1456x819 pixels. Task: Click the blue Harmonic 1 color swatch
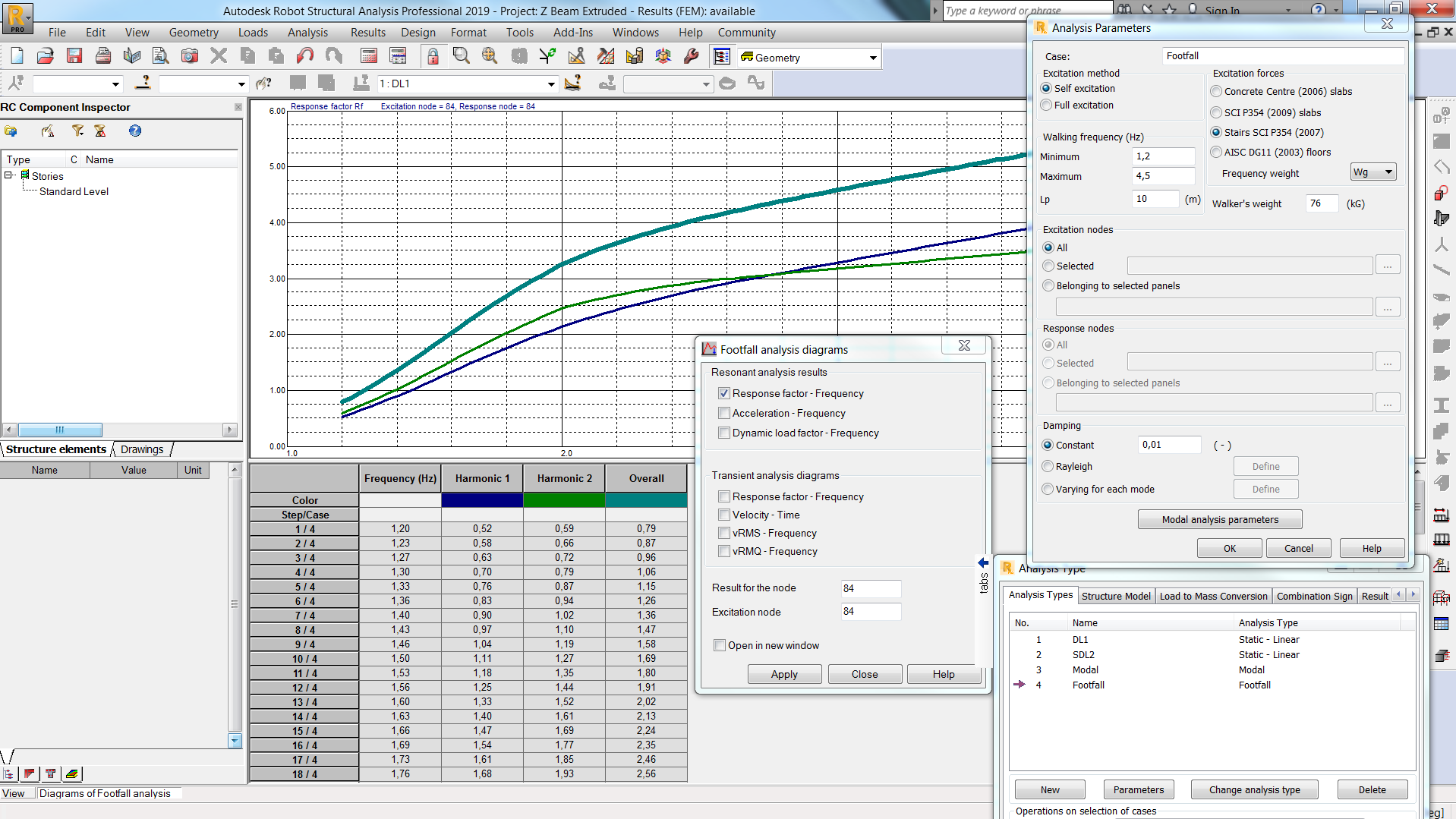coord(482,500)
